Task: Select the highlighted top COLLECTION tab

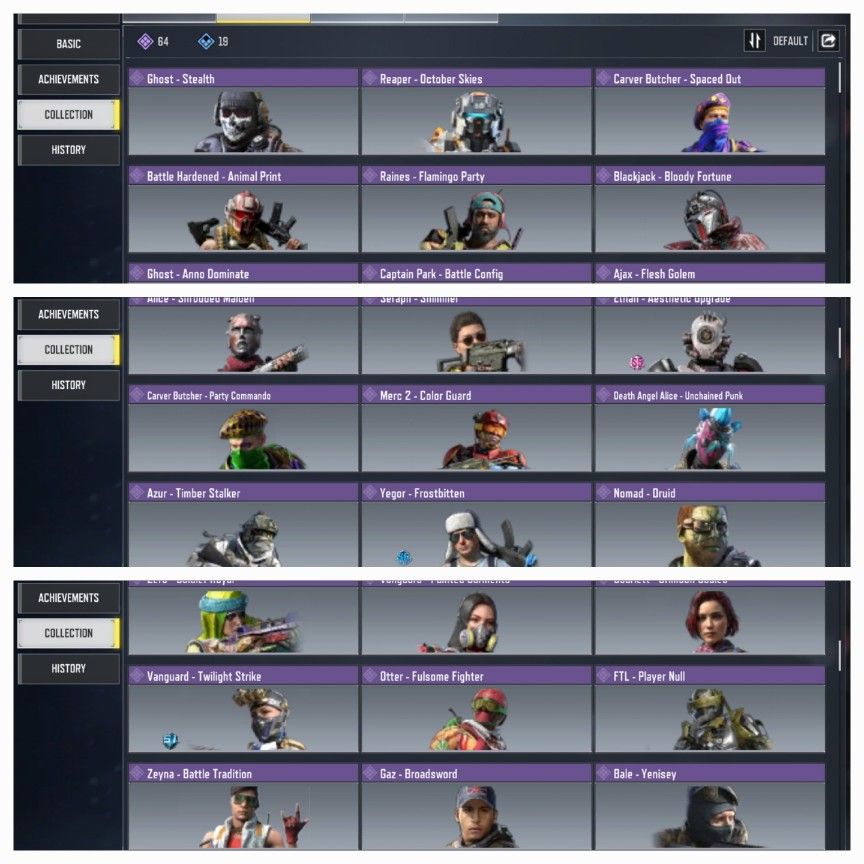Action: click(68, 115)
